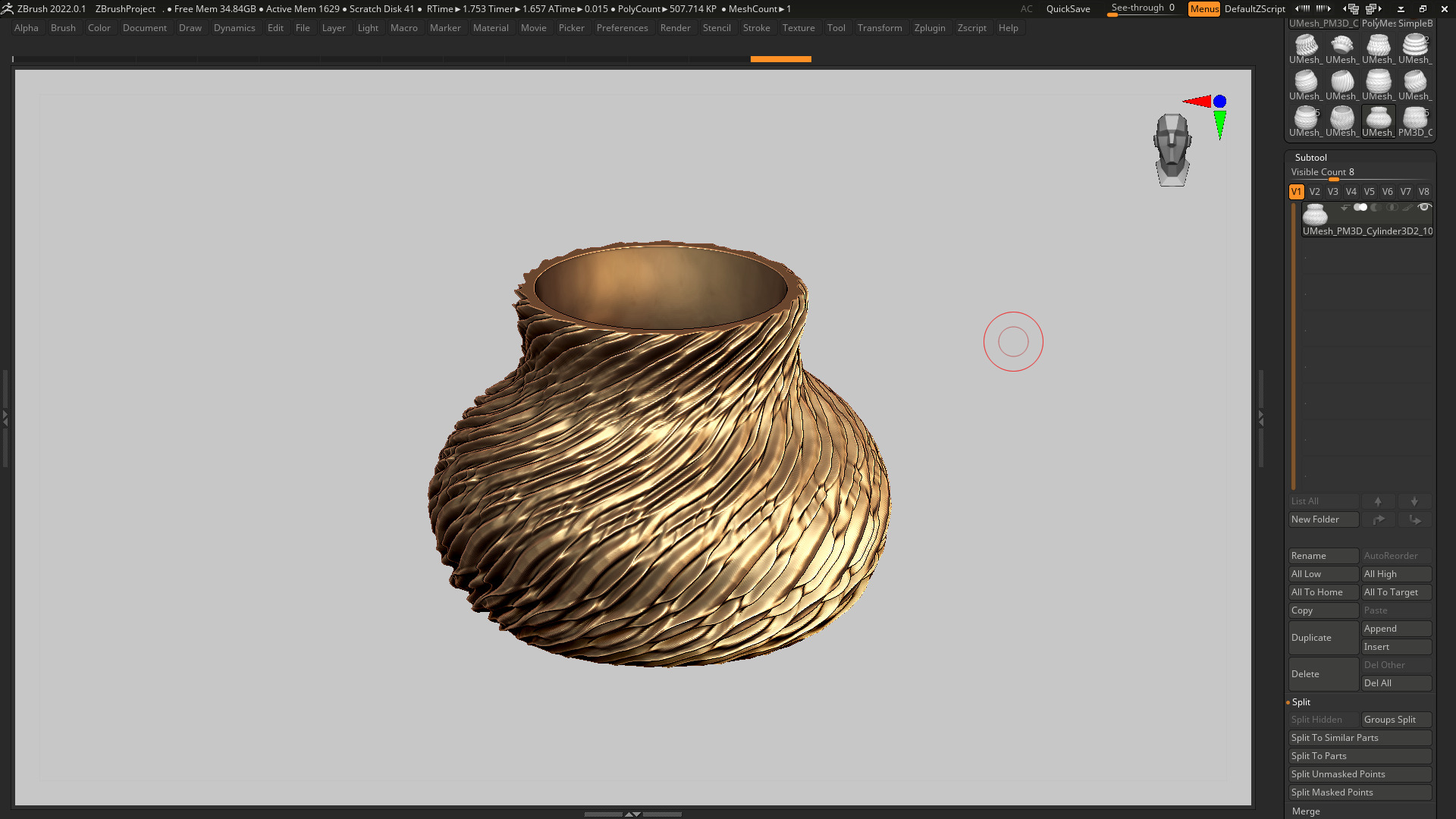Select visibility set V7

pos(1405,192)
